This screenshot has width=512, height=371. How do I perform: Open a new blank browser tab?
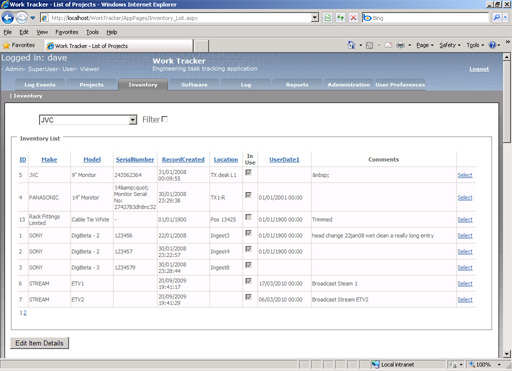click(201, 46)
